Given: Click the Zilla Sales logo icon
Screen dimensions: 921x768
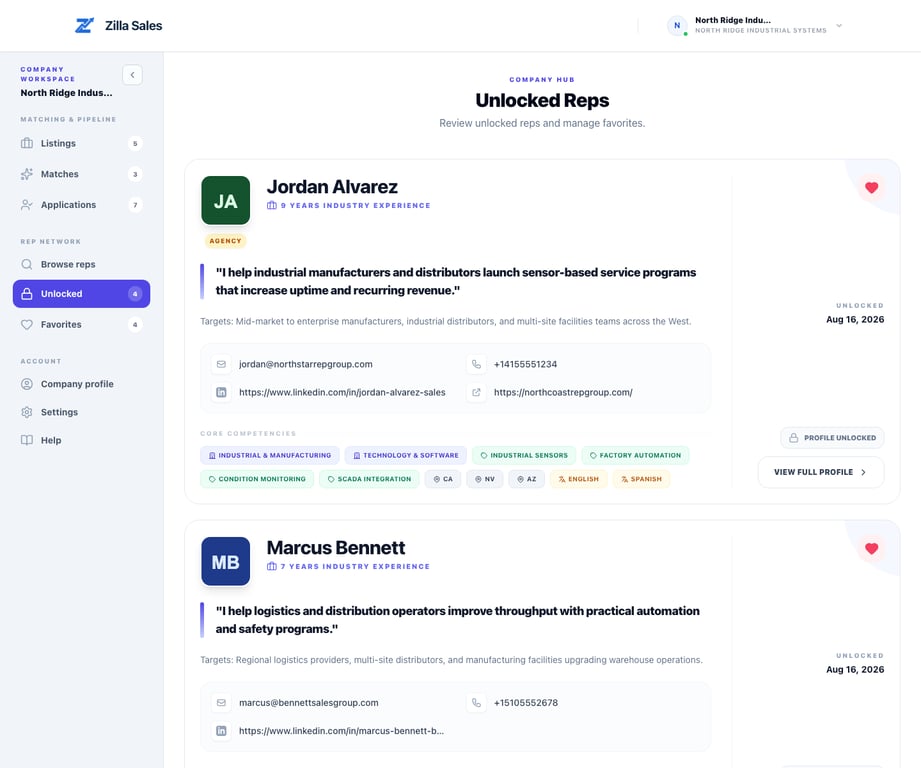Looking at the screenshot, I should 85,25.
